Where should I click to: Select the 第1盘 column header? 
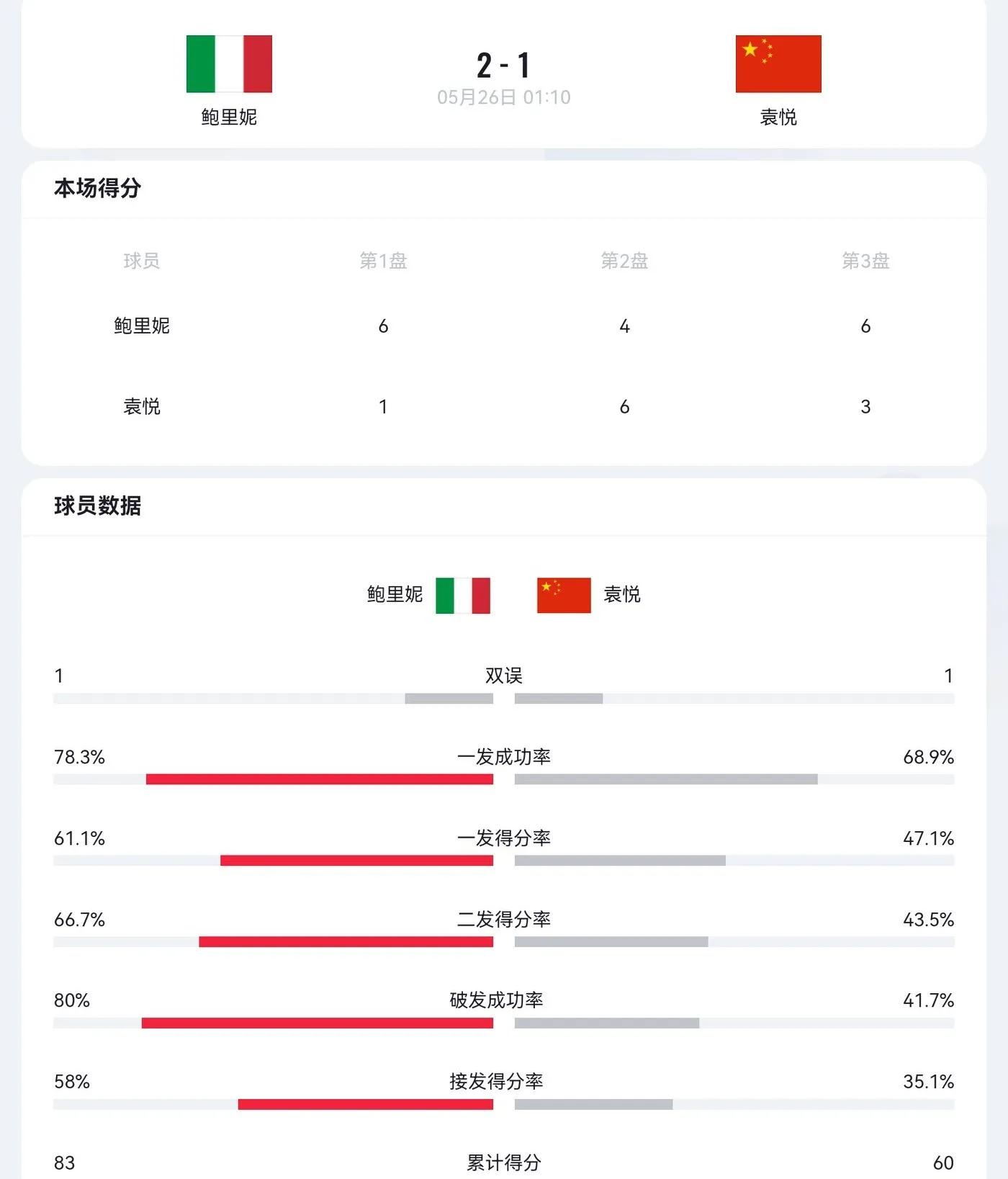pyautogui.click(x=383, y=261)
